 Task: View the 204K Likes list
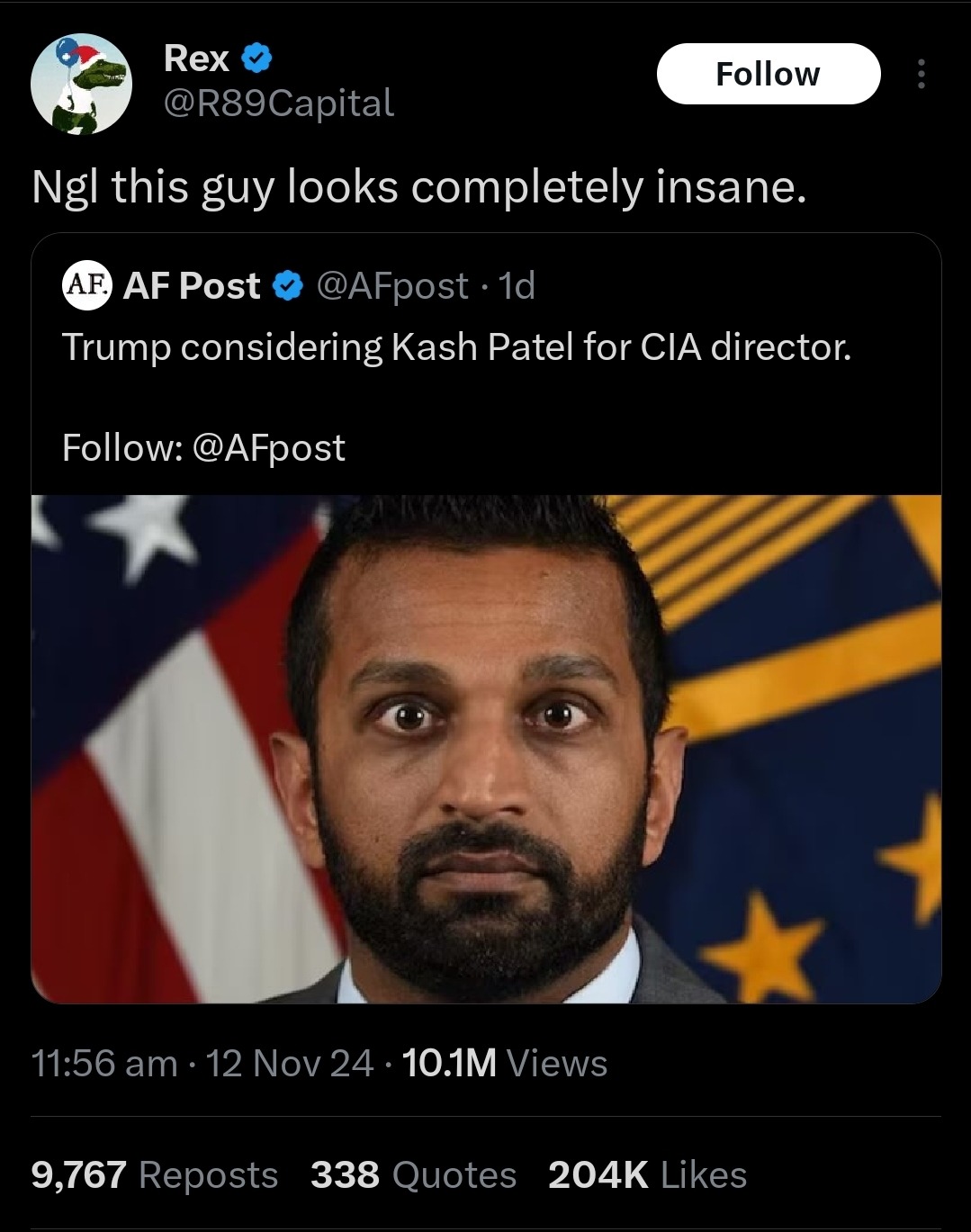(647, 1174)
